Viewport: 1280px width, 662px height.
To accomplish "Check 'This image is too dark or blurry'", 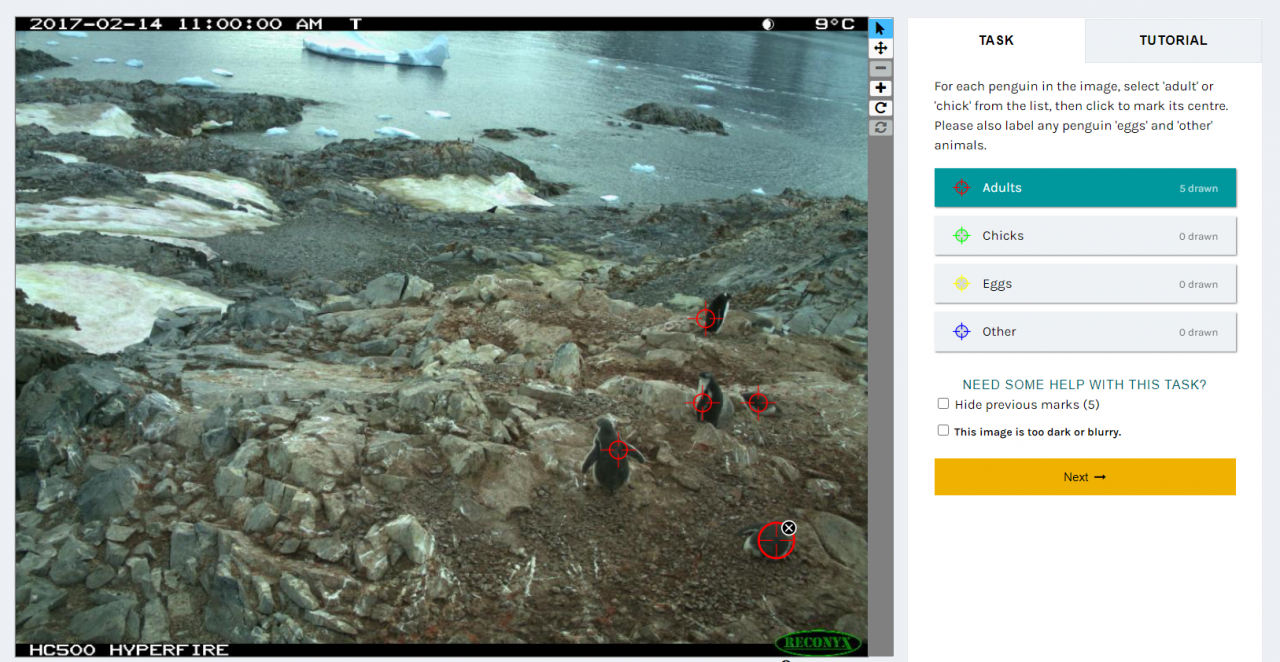I will coord(943,431).
